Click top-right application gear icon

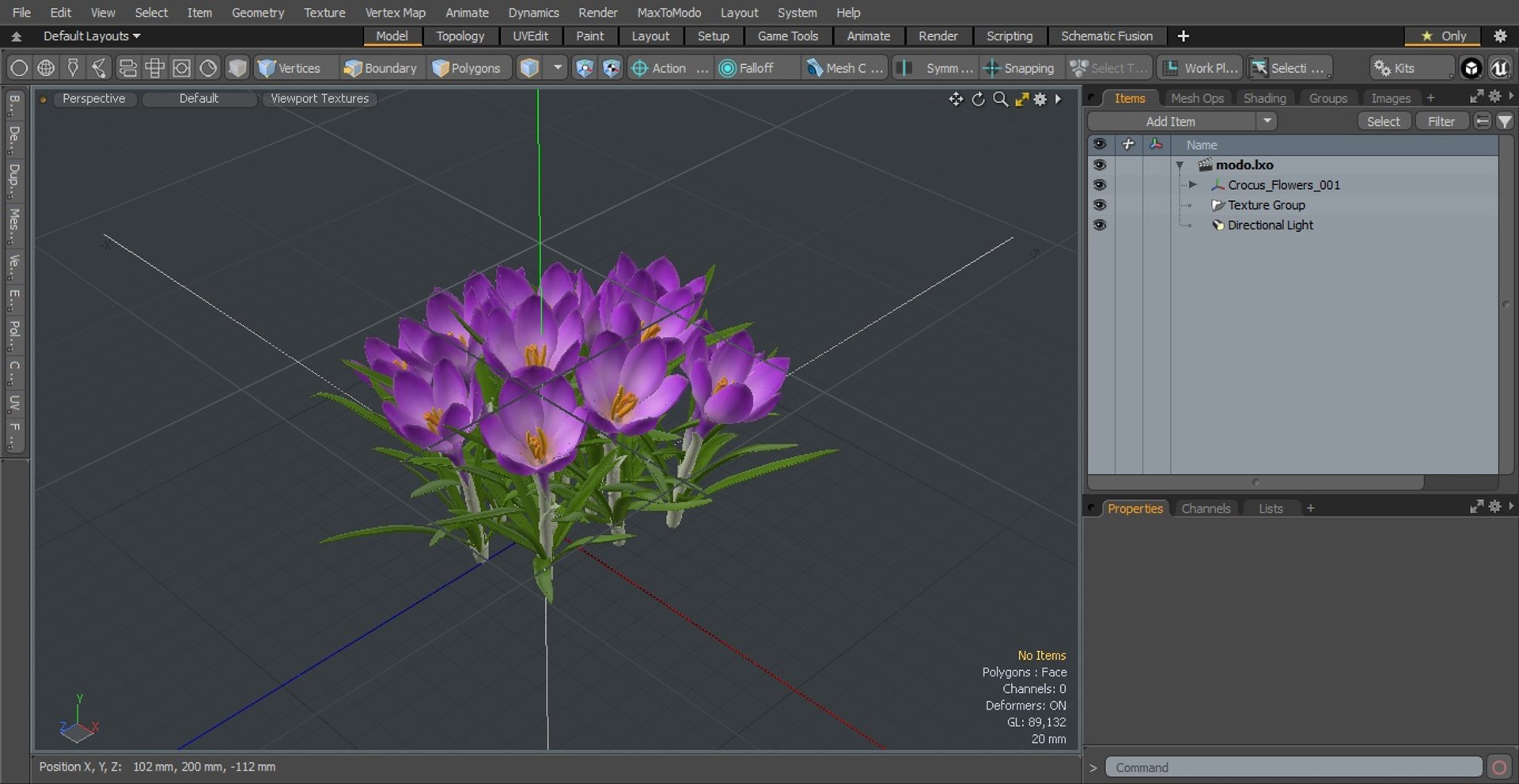point(1500,36)
